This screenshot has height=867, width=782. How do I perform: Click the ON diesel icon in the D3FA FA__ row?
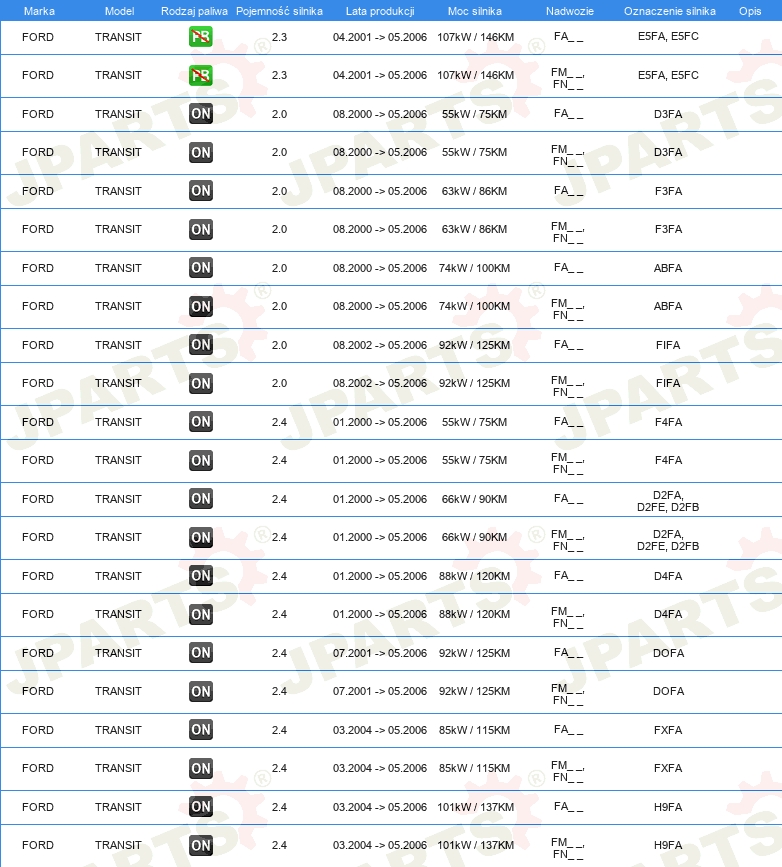click(201, 114)
